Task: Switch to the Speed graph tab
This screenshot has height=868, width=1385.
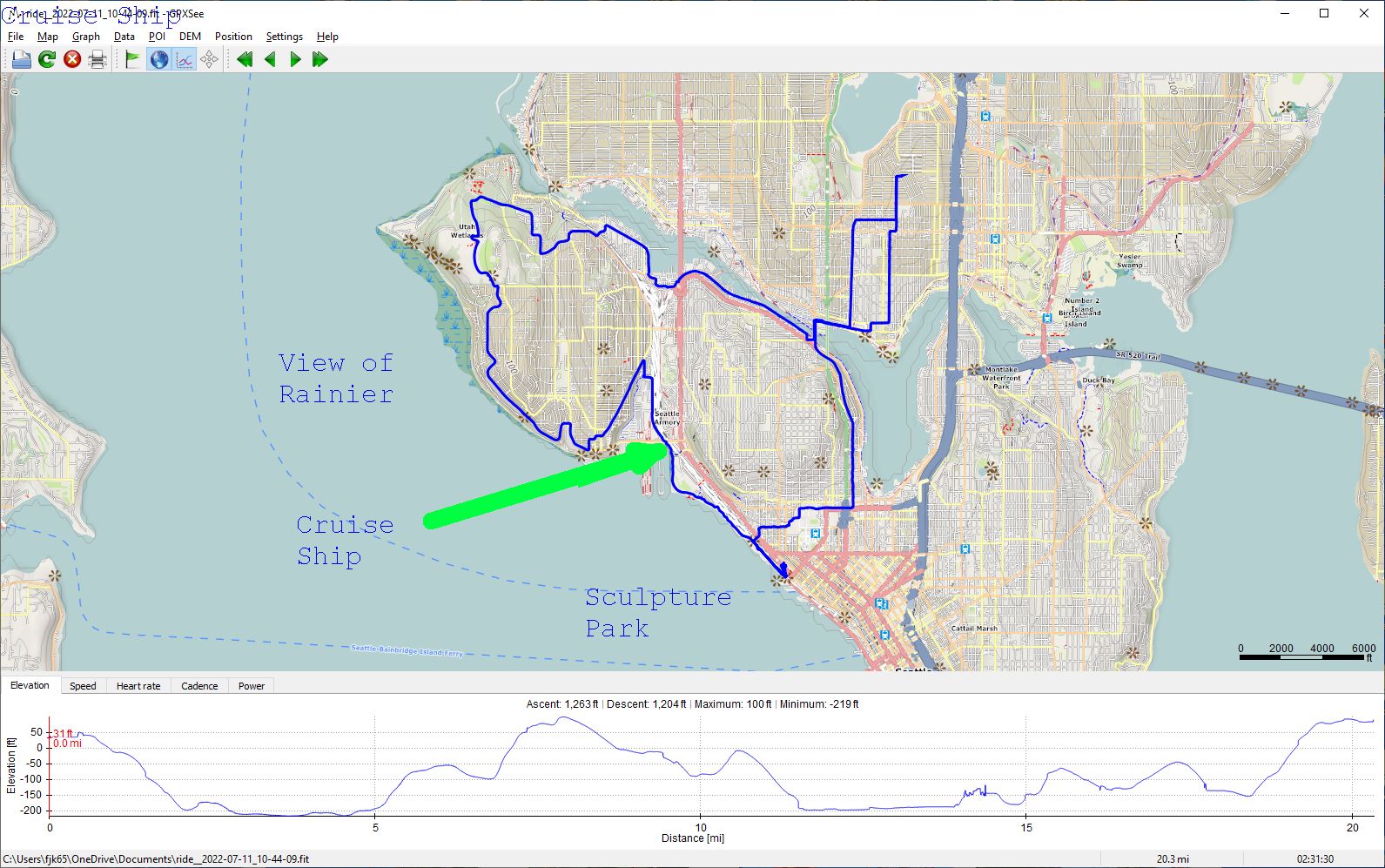Action: click(83, 686)
